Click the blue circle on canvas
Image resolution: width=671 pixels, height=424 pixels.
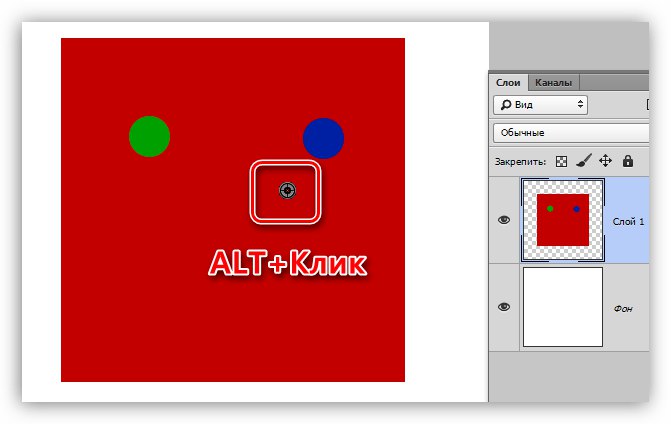point(323,138)
